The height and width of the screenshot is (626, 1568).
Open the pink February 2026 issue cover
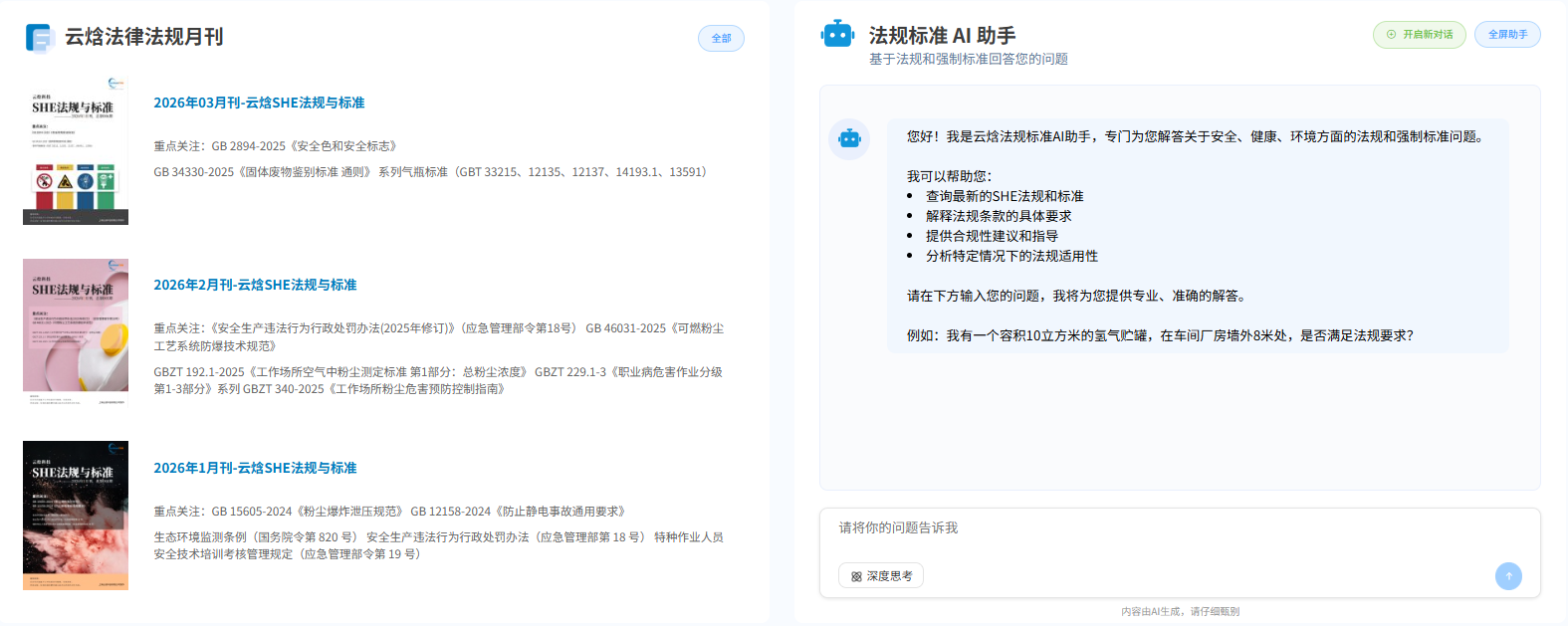click(x=76, y=332)
